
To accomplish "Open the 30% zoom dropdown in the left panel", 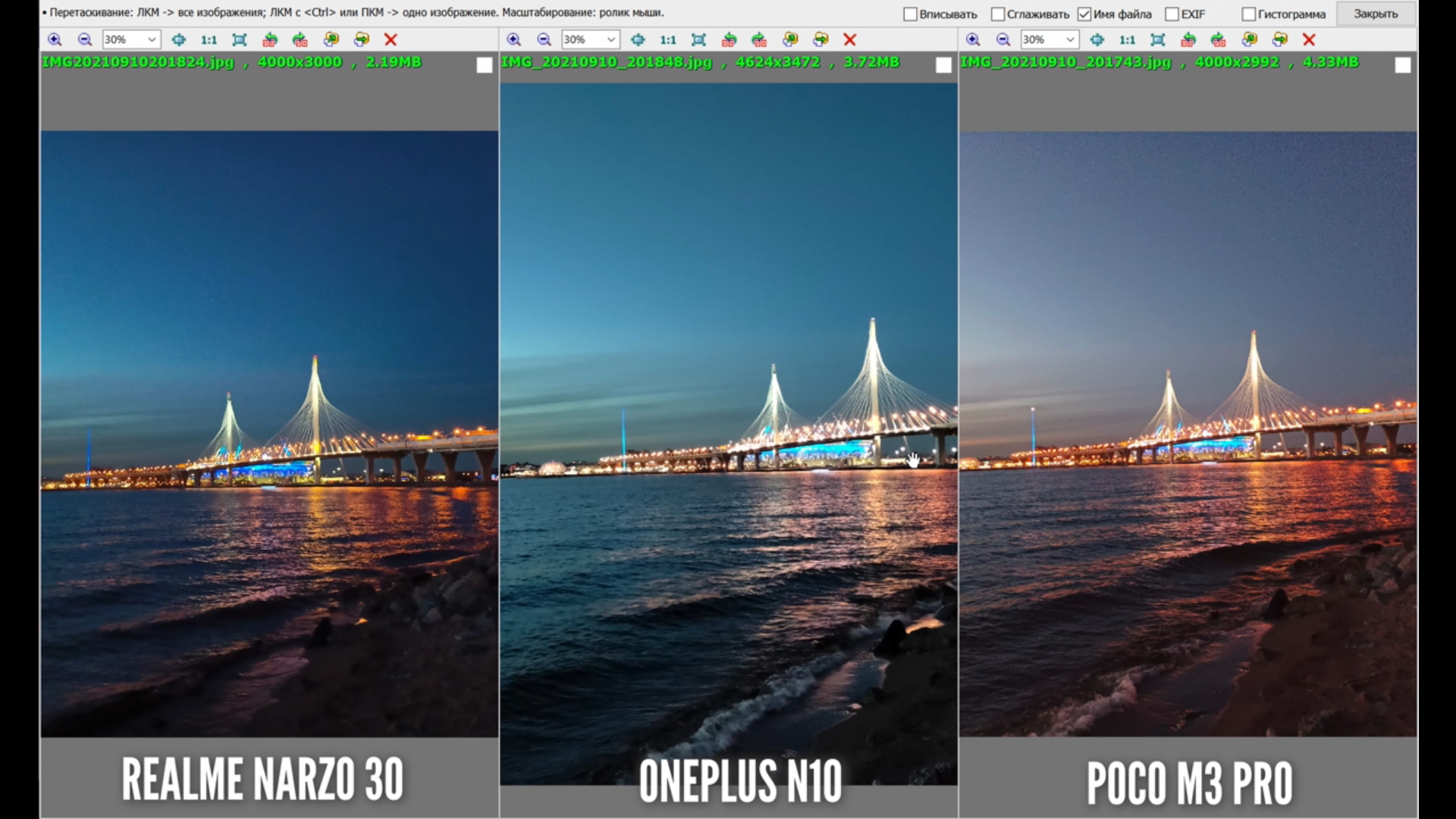I will 151,39.
